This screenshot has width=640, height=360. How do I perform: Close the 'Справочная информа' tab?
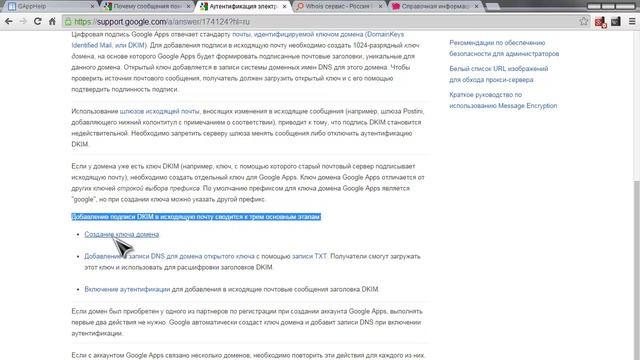click(476, 7)
